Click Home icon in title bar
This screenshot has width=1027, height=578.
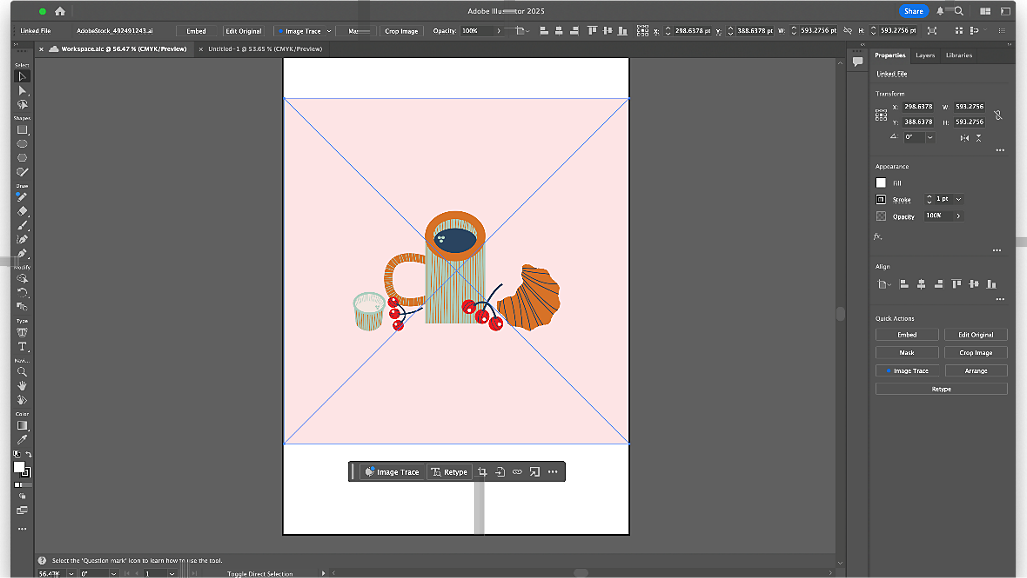coord(60,11)
